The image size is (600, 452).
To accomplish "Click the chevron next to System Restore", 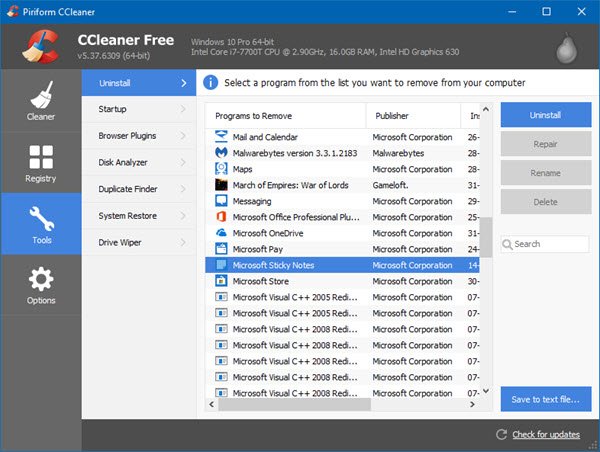I will point(183,216).
